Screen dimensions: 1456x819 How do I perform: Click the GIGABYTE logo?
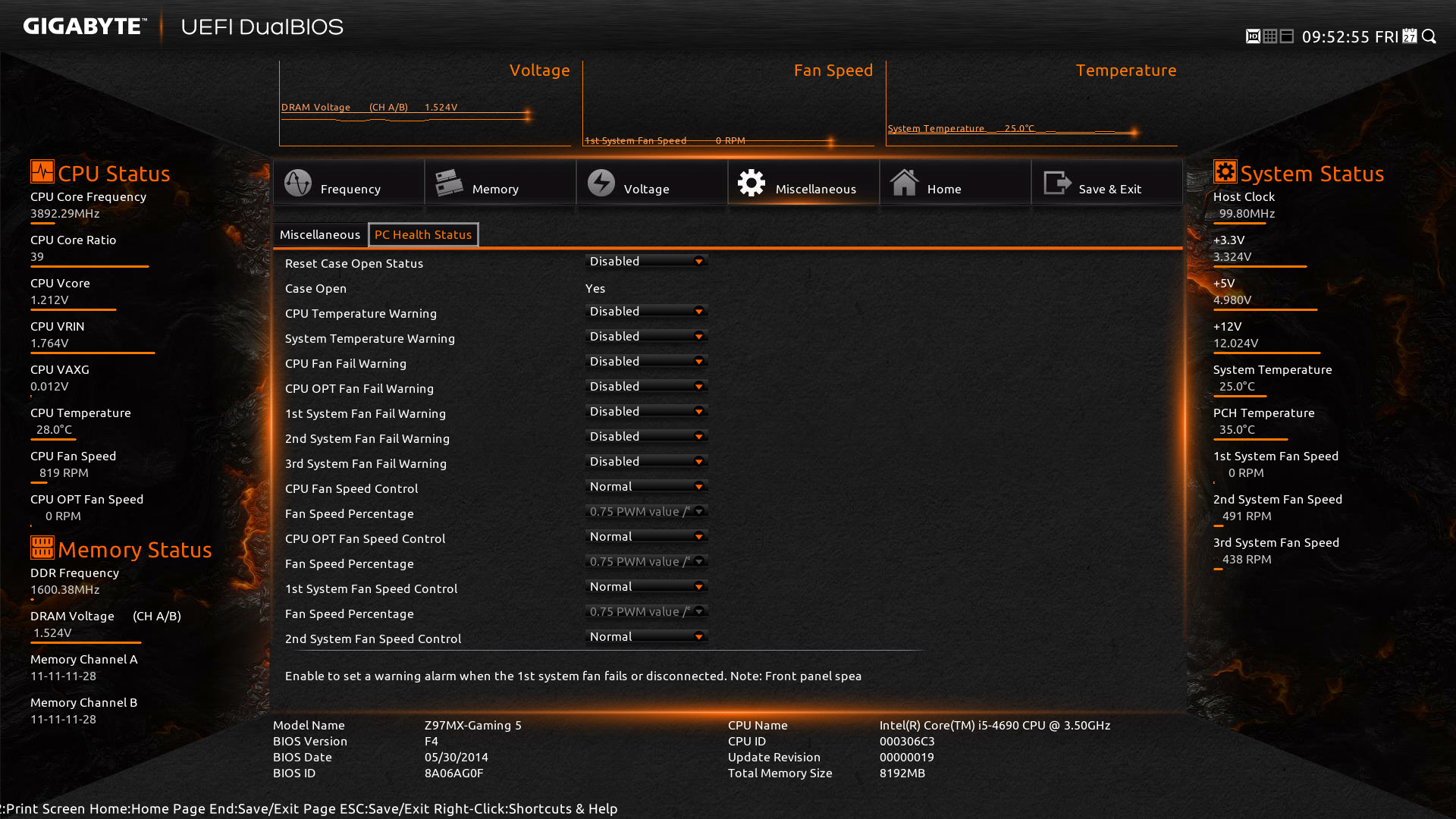click(x=84, y=27)
